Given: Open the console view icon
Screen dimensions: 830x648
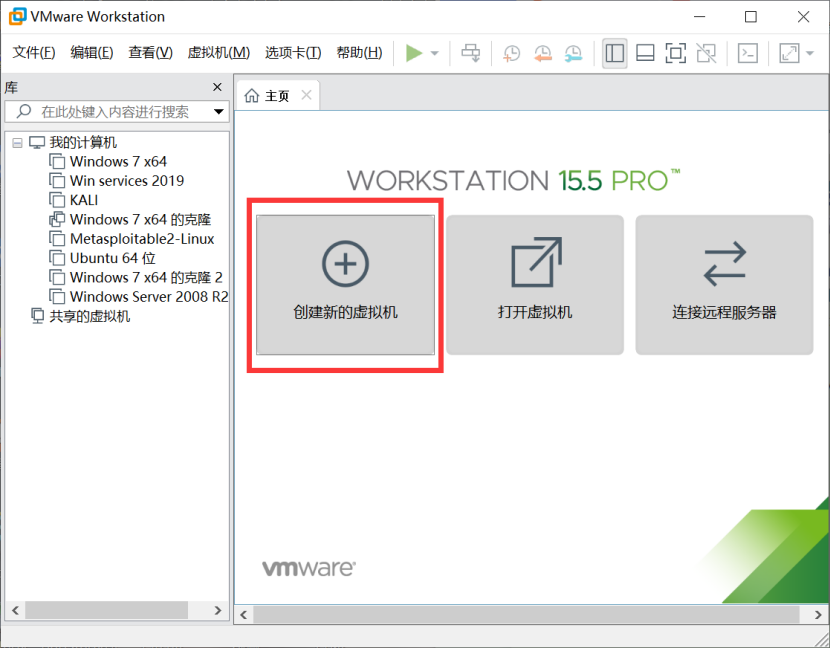Looking at the screenshot, I should [747, 53].
